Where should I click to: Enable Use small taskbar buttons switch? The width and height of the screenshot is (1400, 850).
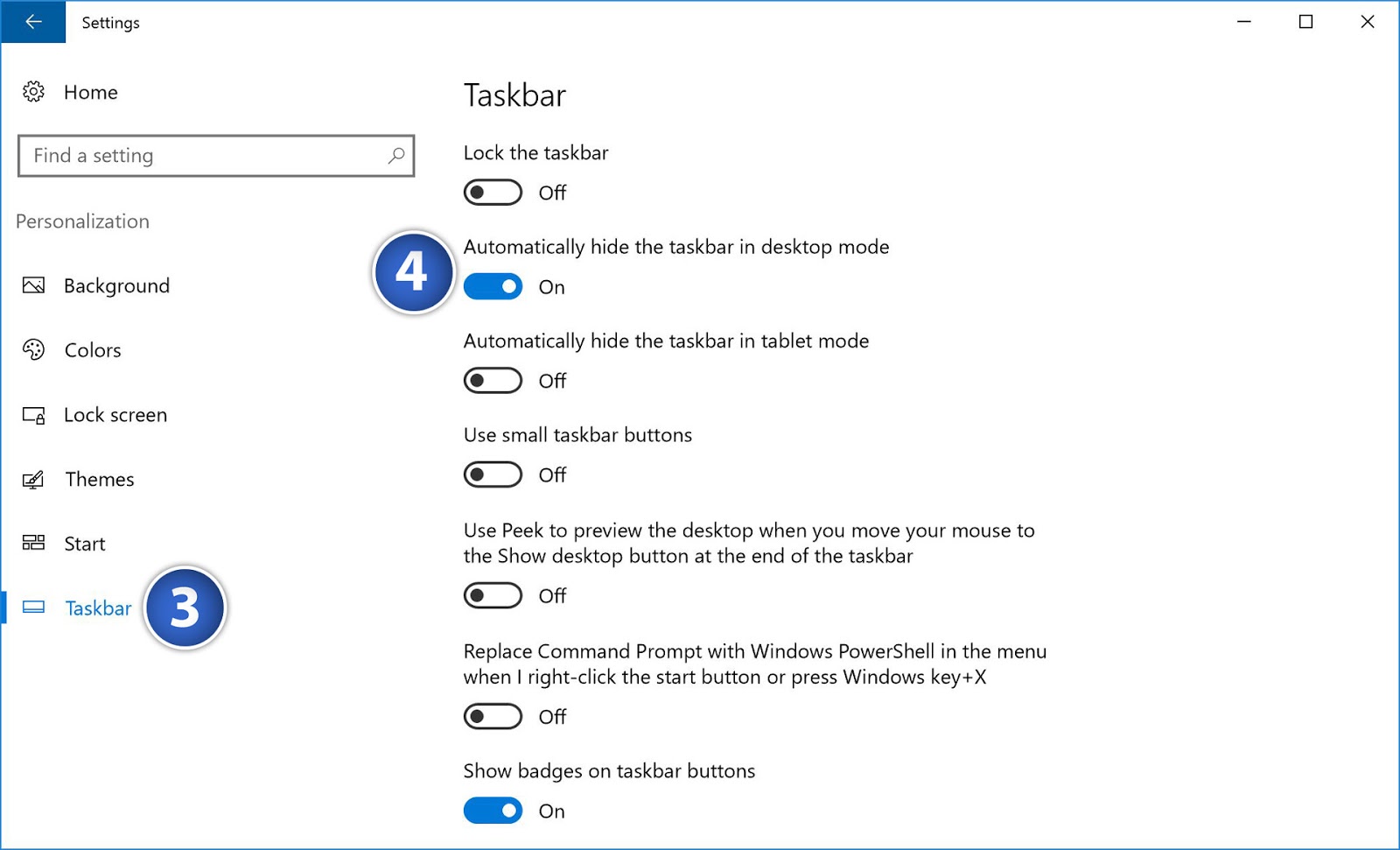pyautogui.click(x=493, y=474)
